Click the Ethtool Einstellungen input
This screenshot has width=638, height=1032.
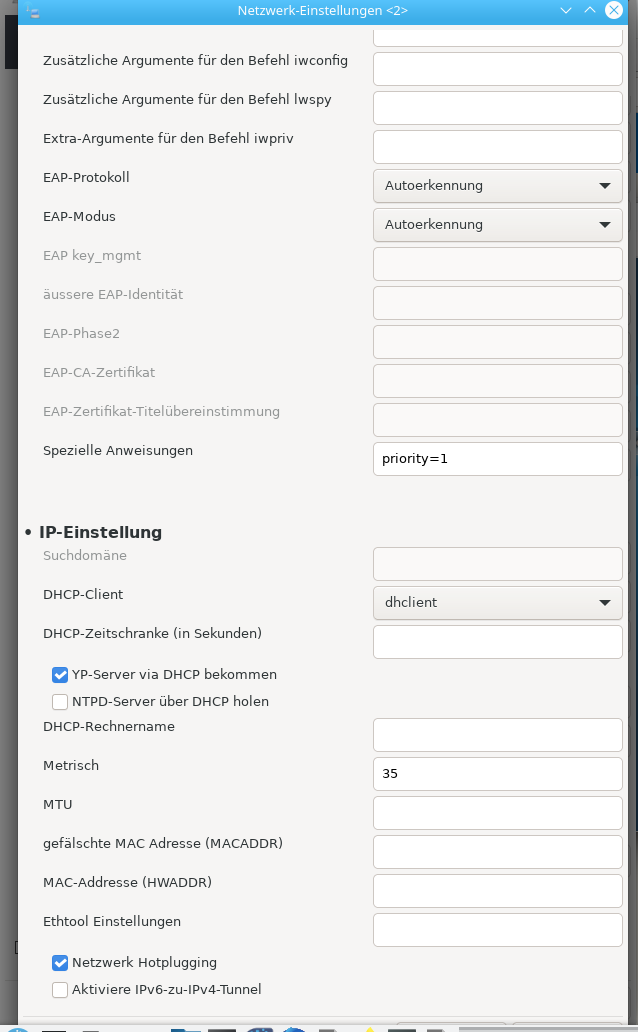[x=498, y=929]
